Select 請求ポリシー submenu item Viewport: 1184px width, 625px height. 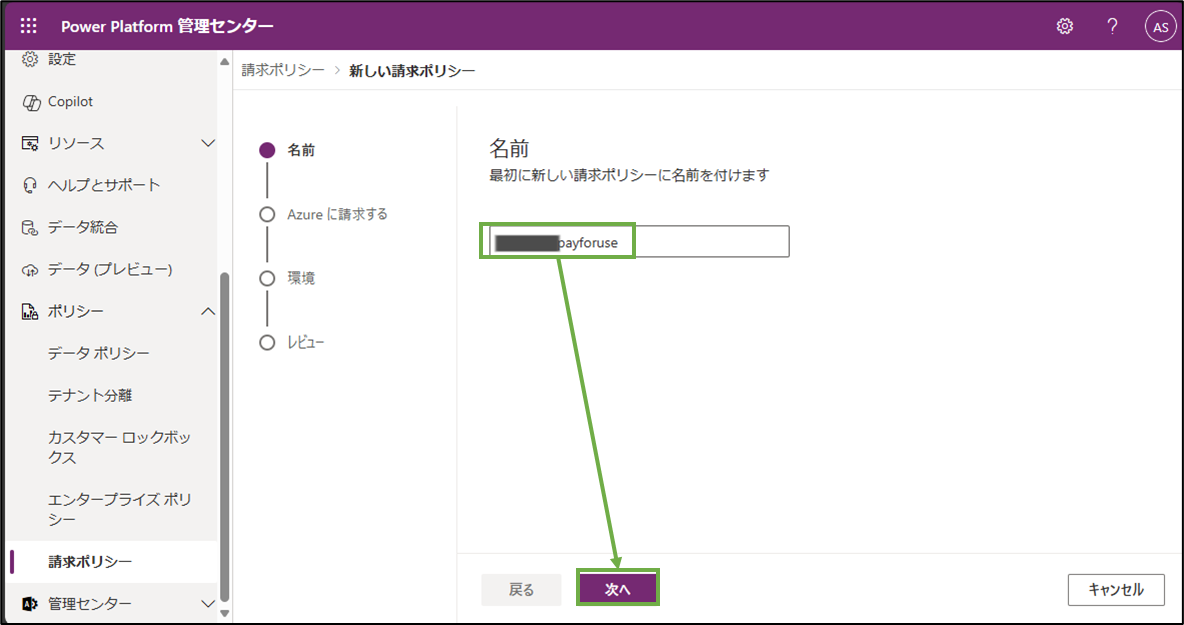coord(90,562)
